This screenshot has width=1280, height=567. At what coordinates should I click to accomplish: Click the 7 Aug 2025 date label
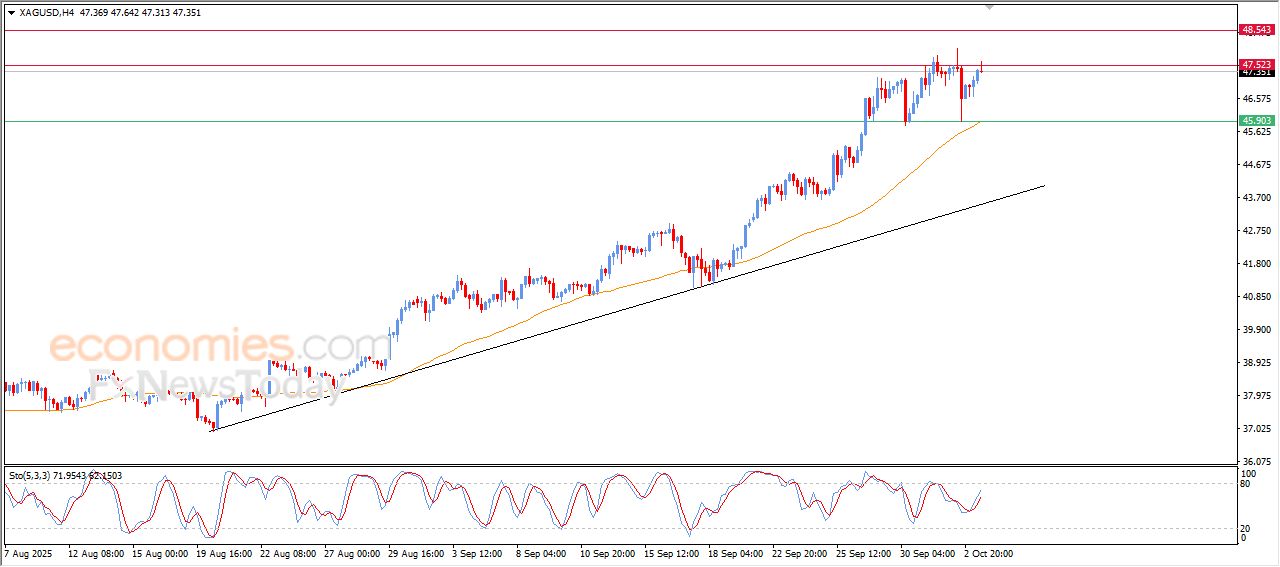tap(30, 552)
